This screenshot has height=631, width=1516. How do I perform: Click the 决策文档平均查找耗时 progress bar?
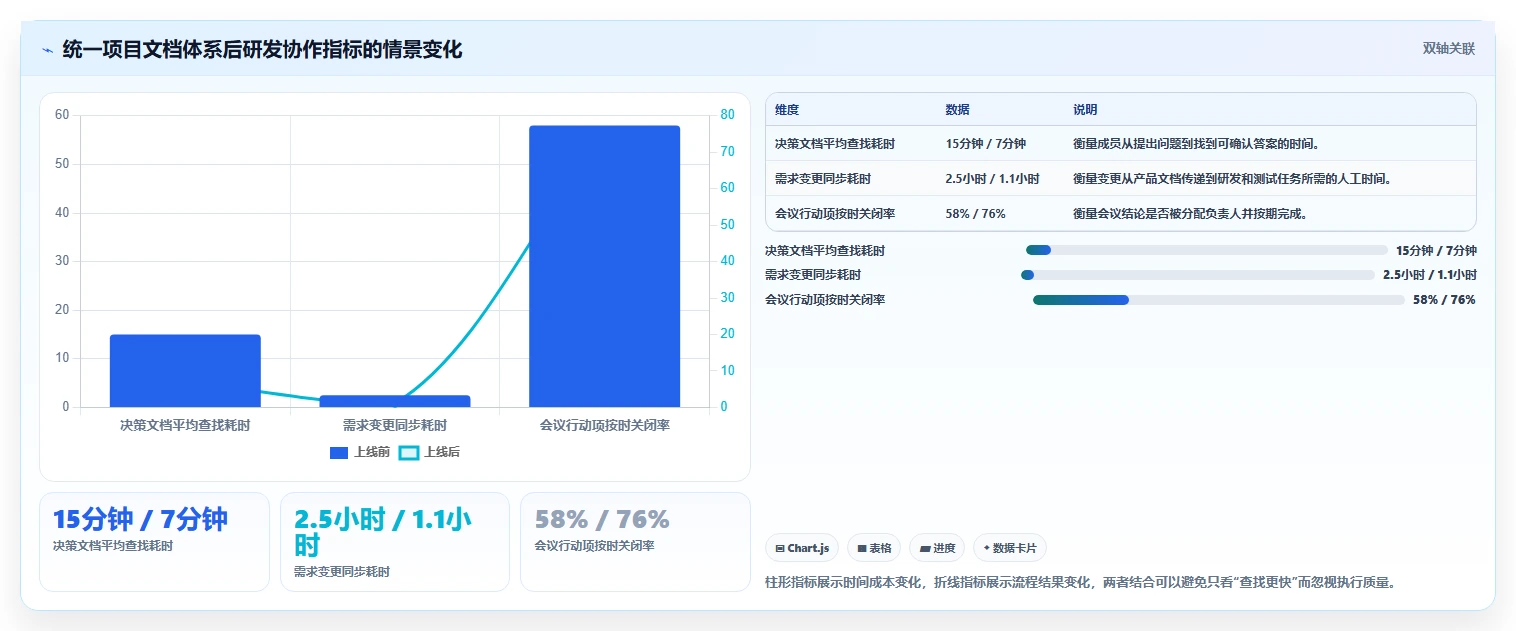click(1207, 250)
